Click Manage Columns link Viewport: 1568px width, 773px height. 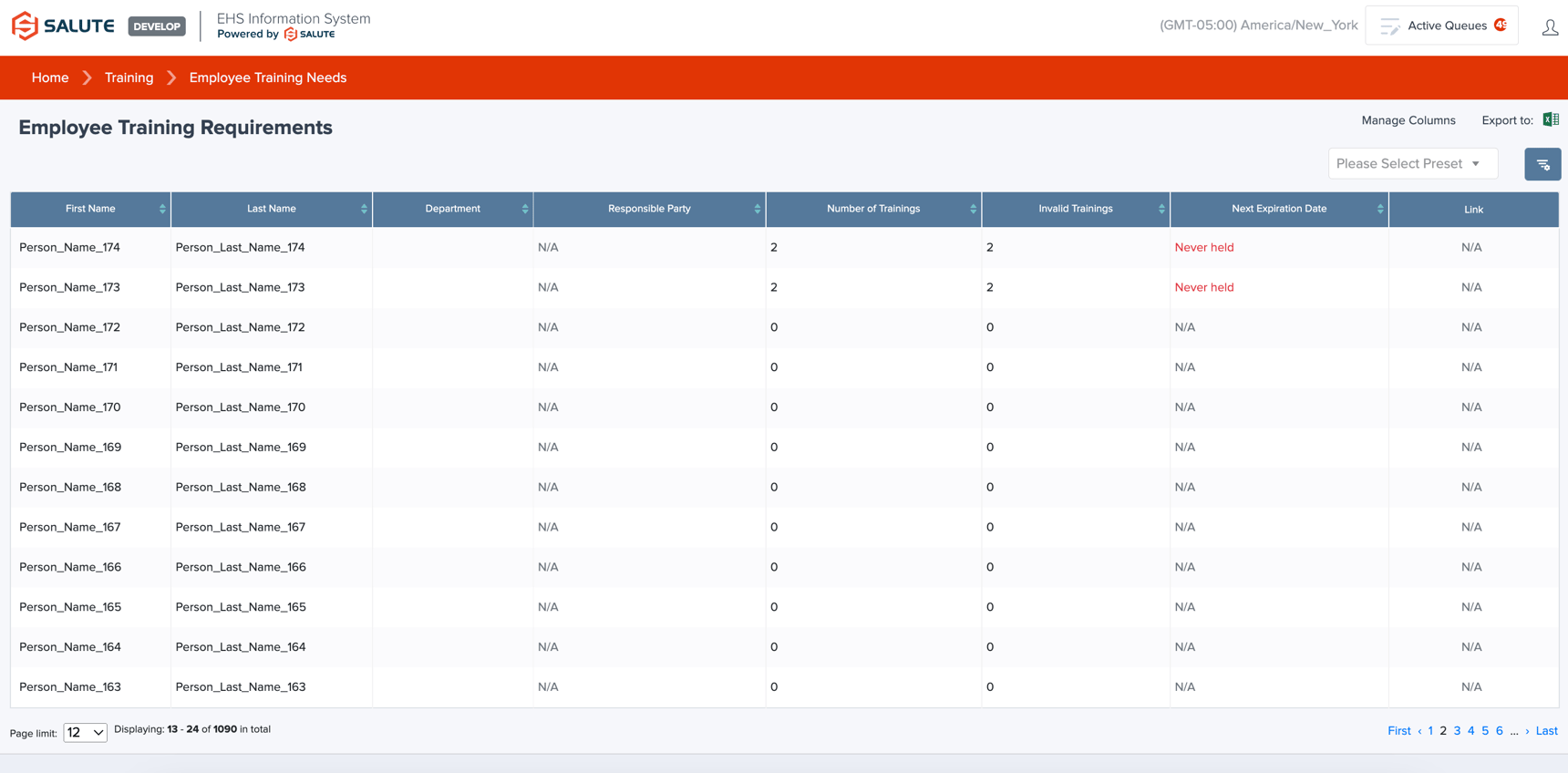coord(1408,120)
